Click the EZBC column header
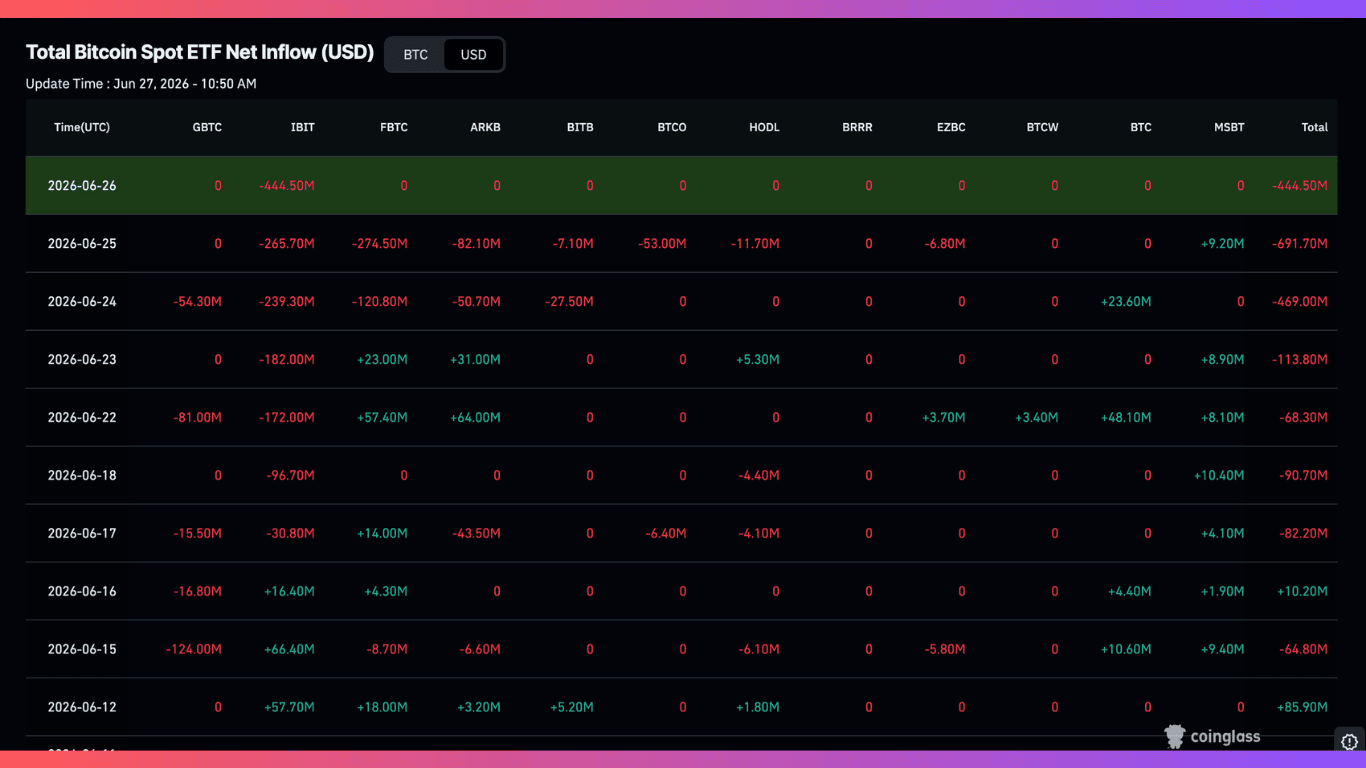 click(950, 127)
